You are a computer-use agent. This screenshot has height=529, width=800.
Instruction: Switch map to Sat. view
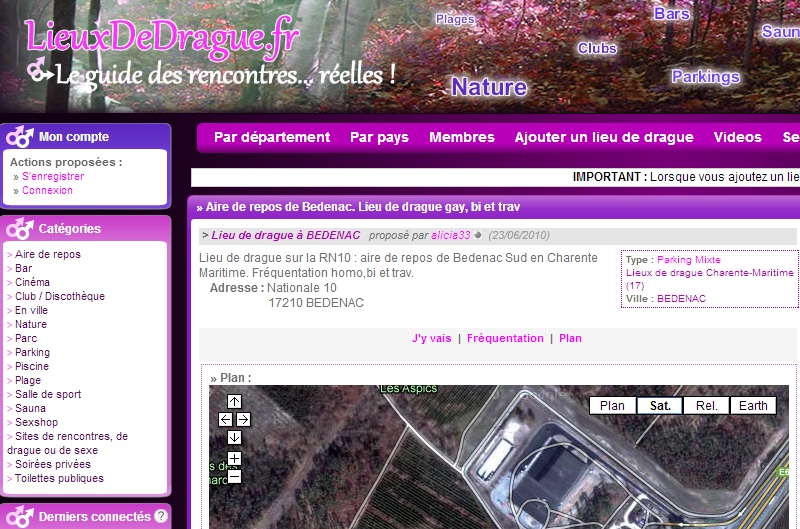tap(660, 406)
